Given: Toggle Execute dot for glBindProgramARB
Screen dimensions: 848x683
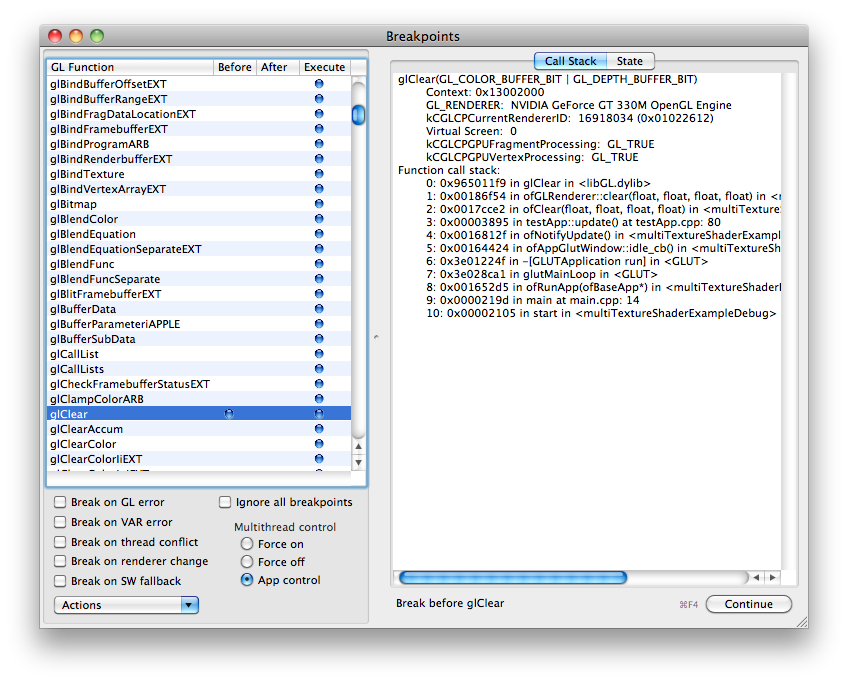Looking at the screenshot, I should (x=319, y=144).
